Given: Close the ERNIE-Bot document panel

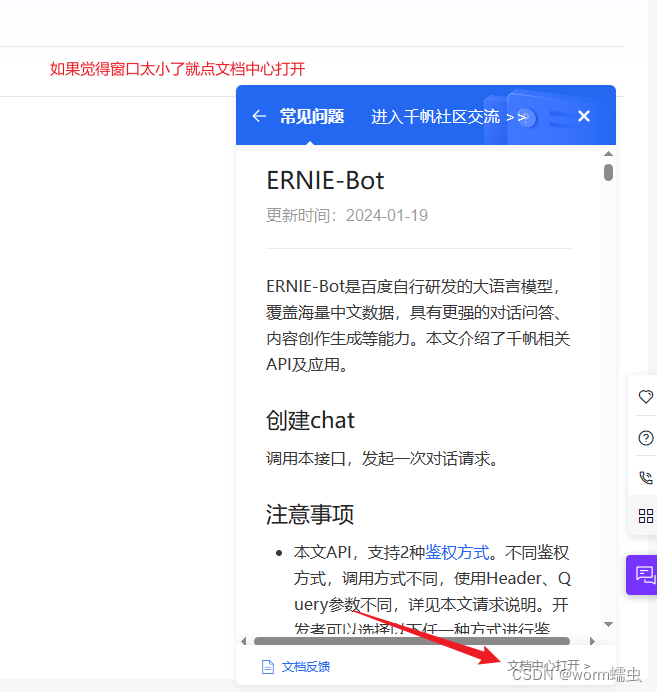Looking at the screenshot, I should pos(584,116).
